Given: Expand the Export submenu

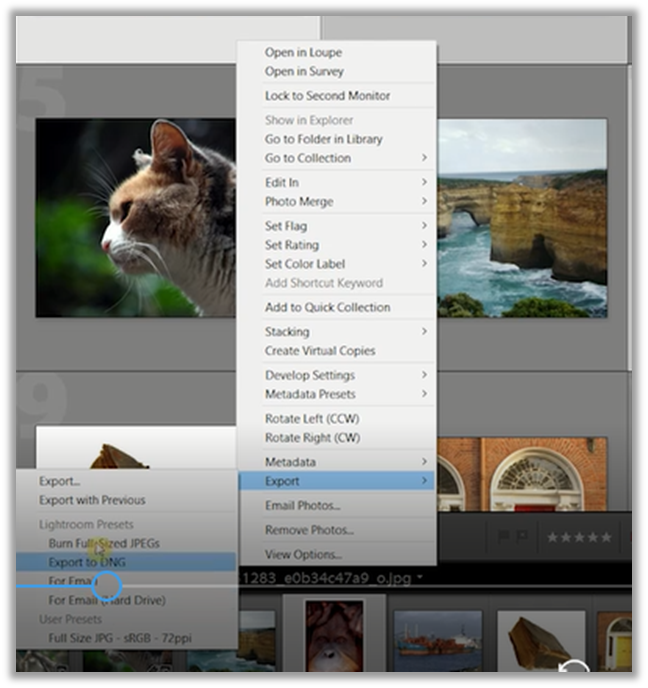Looking at the screenshot, I should tap(336, 481).
